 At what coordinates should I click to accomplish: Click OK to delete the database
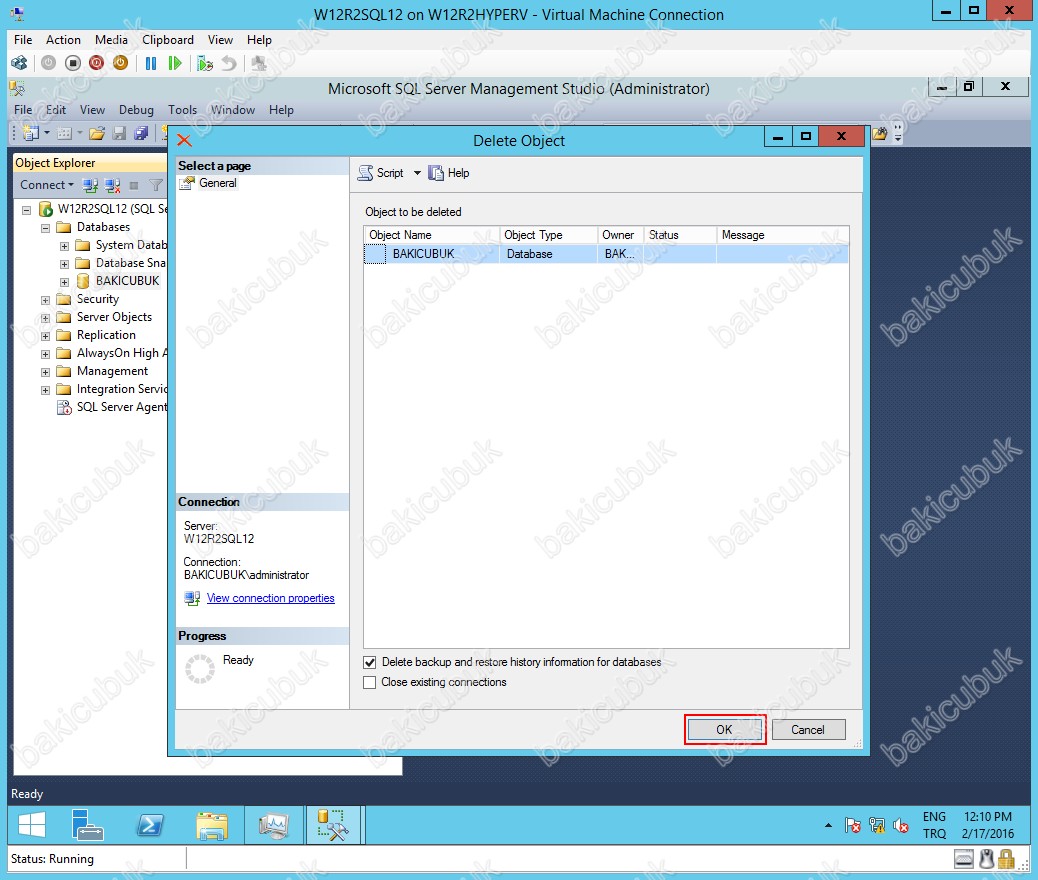(725, 730)
